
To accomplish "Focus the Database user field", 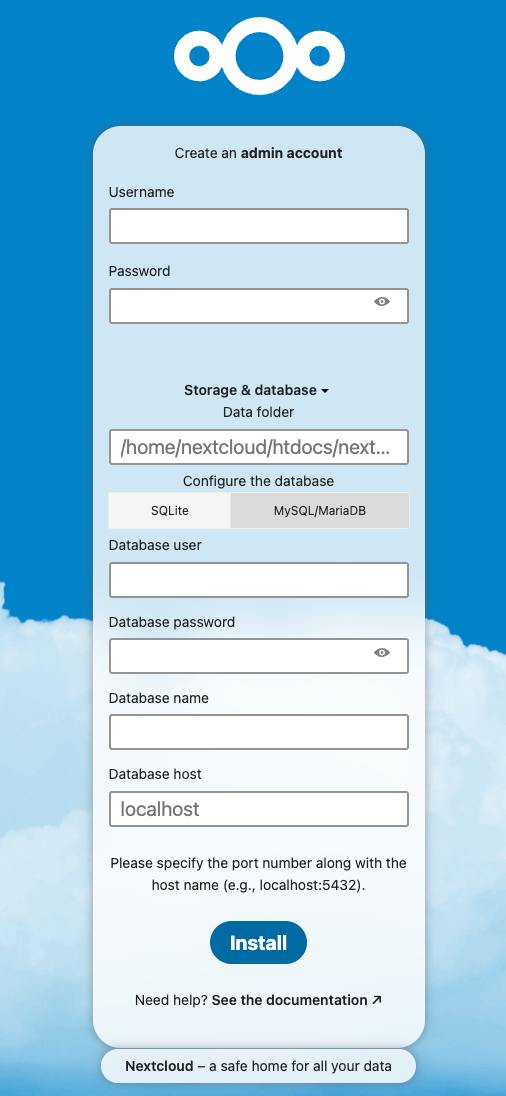I will 259,580.
